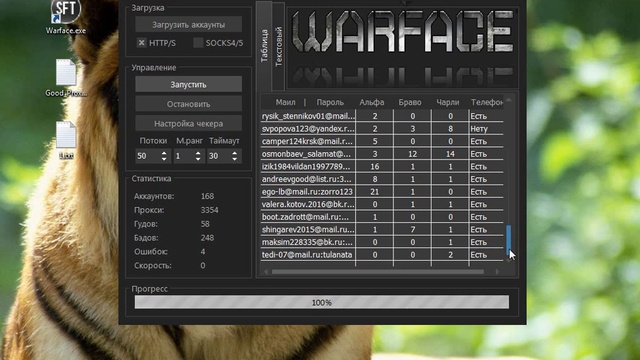This screenshot has height=360, width=640.
Task: Select the valera.kotov.2016@bk row
Action: point(382,204)
